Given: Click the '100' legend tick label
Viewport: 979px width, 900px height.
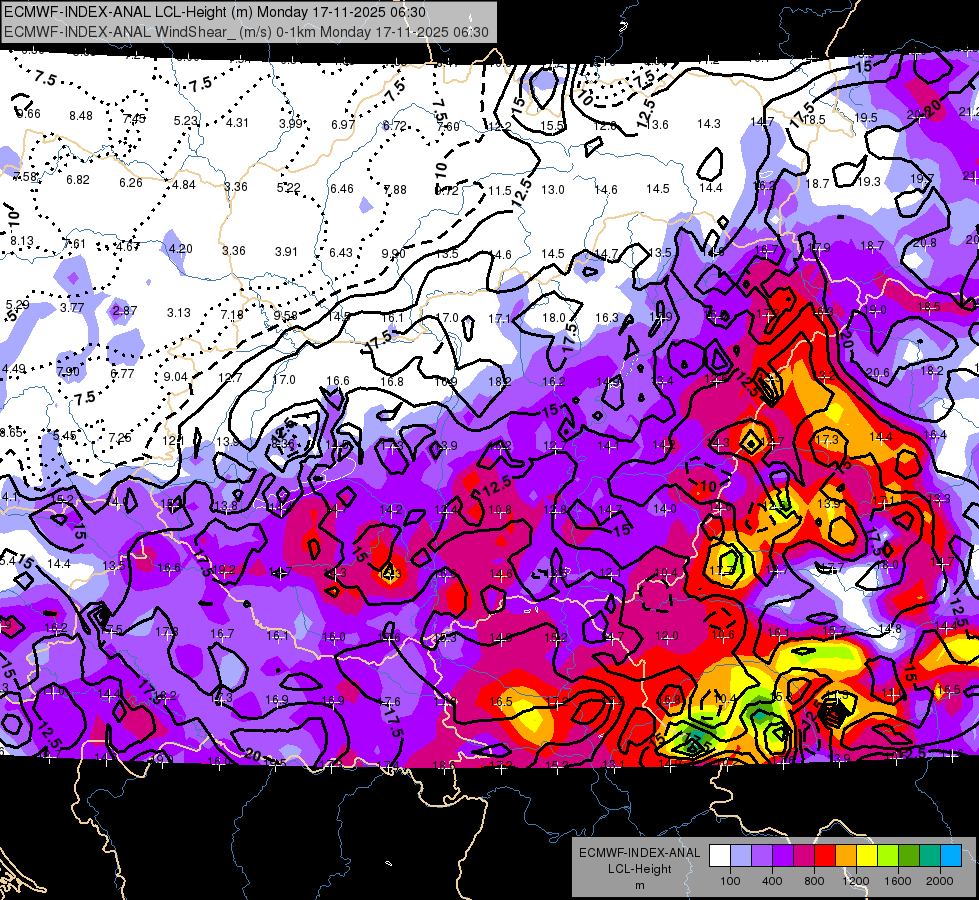Looking at the screenshot, I should 730,881.
